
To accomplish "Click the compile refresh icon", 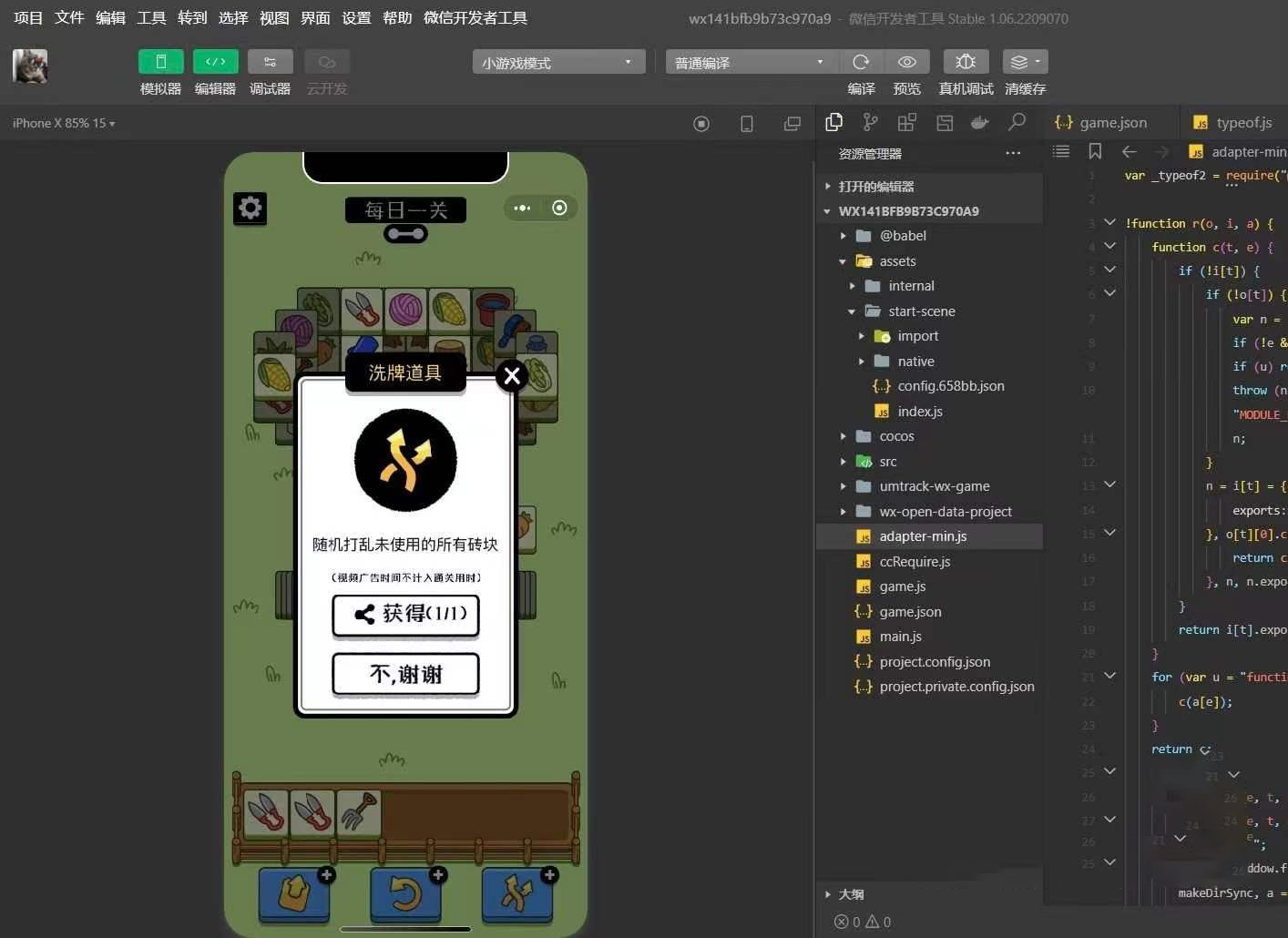I will coord(861,62).
